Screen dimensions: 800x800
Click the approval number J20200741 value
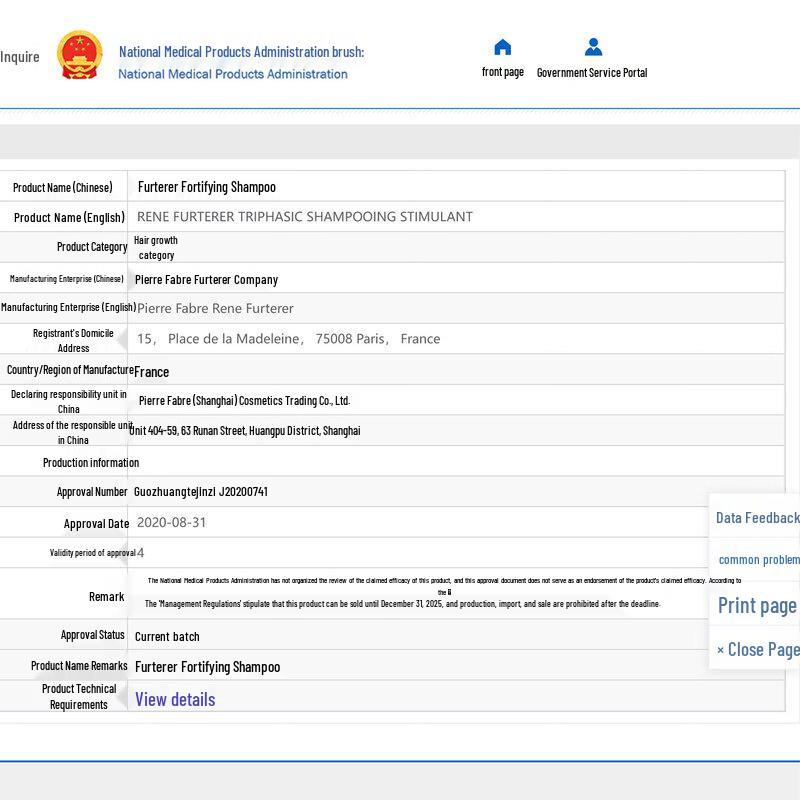[201, 492]
